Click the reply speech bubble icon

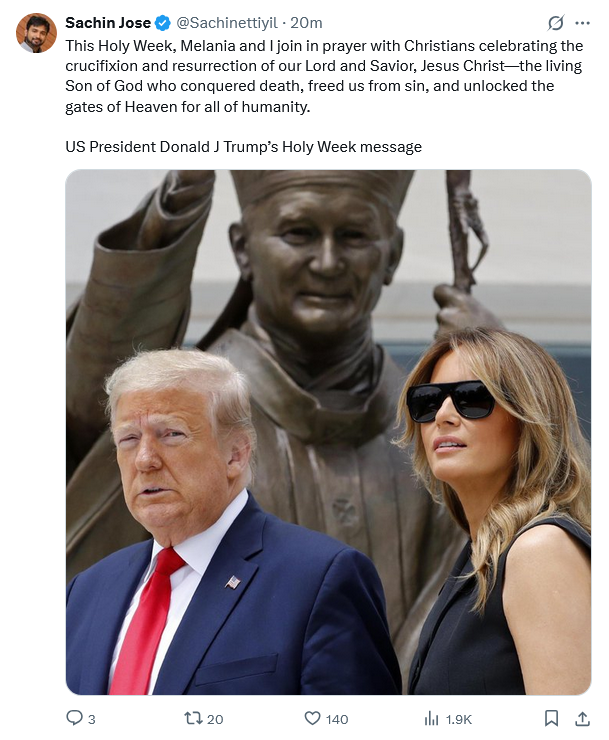[x=74, y=718]
